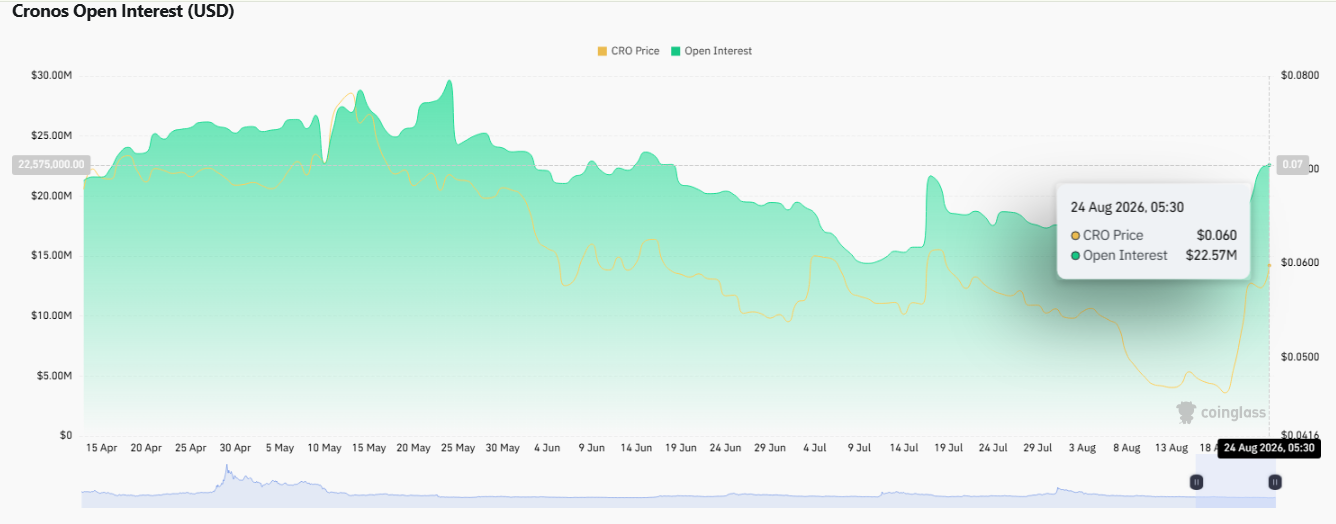Click the tooltip's $0.060 CRO Price value
This screenshot has height=524, width=1336.
[x=1217, y=235]
